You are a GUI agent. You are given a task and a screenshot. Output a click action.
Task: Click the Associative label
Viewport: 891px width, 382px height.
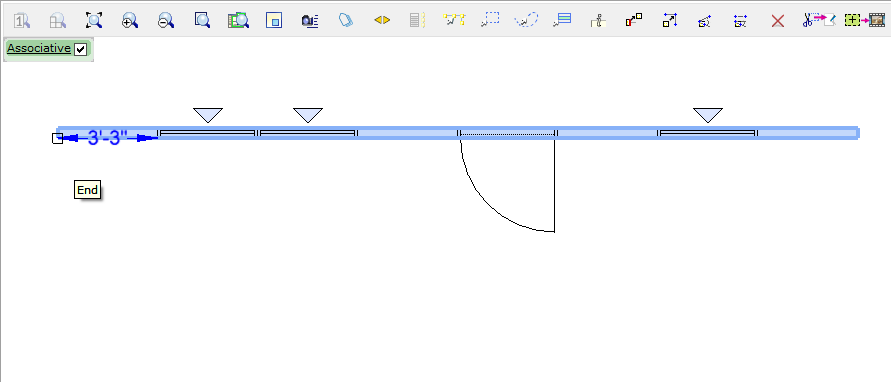[39, 49]
